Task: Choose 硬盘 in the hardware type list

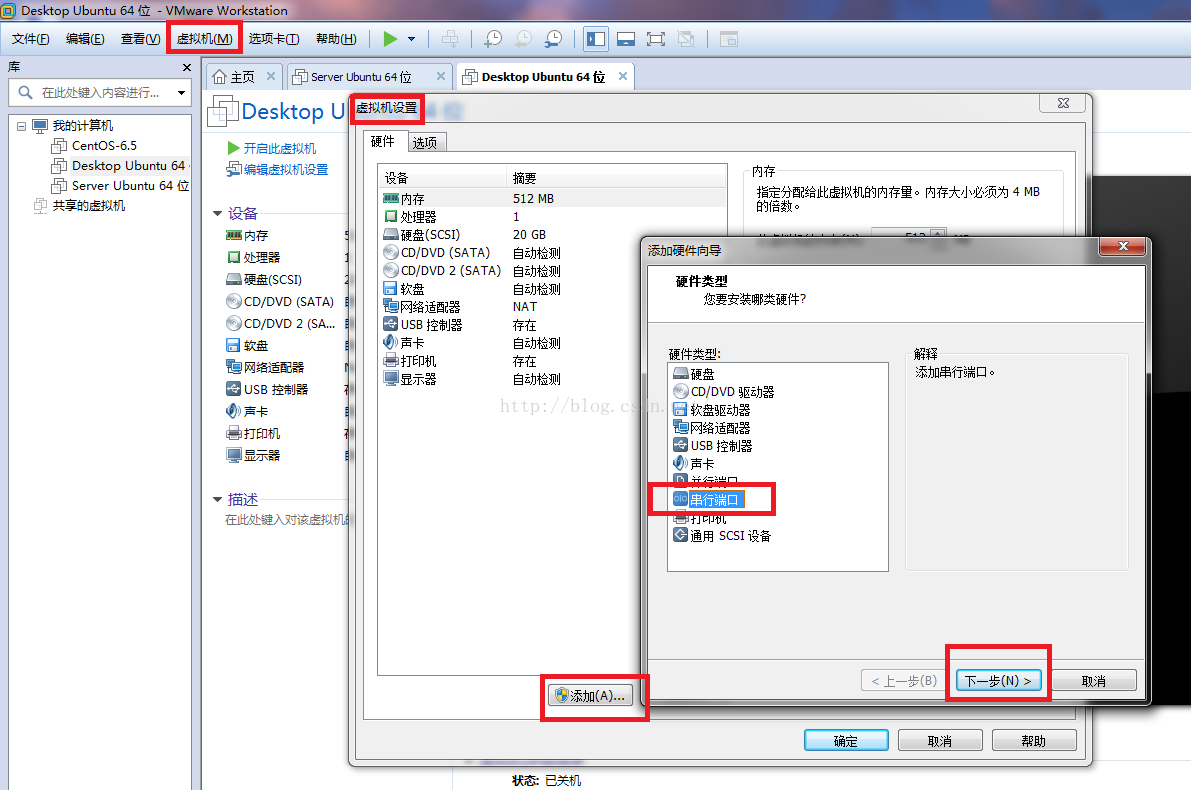Action: pyautogui.click(x=694, y=374)
